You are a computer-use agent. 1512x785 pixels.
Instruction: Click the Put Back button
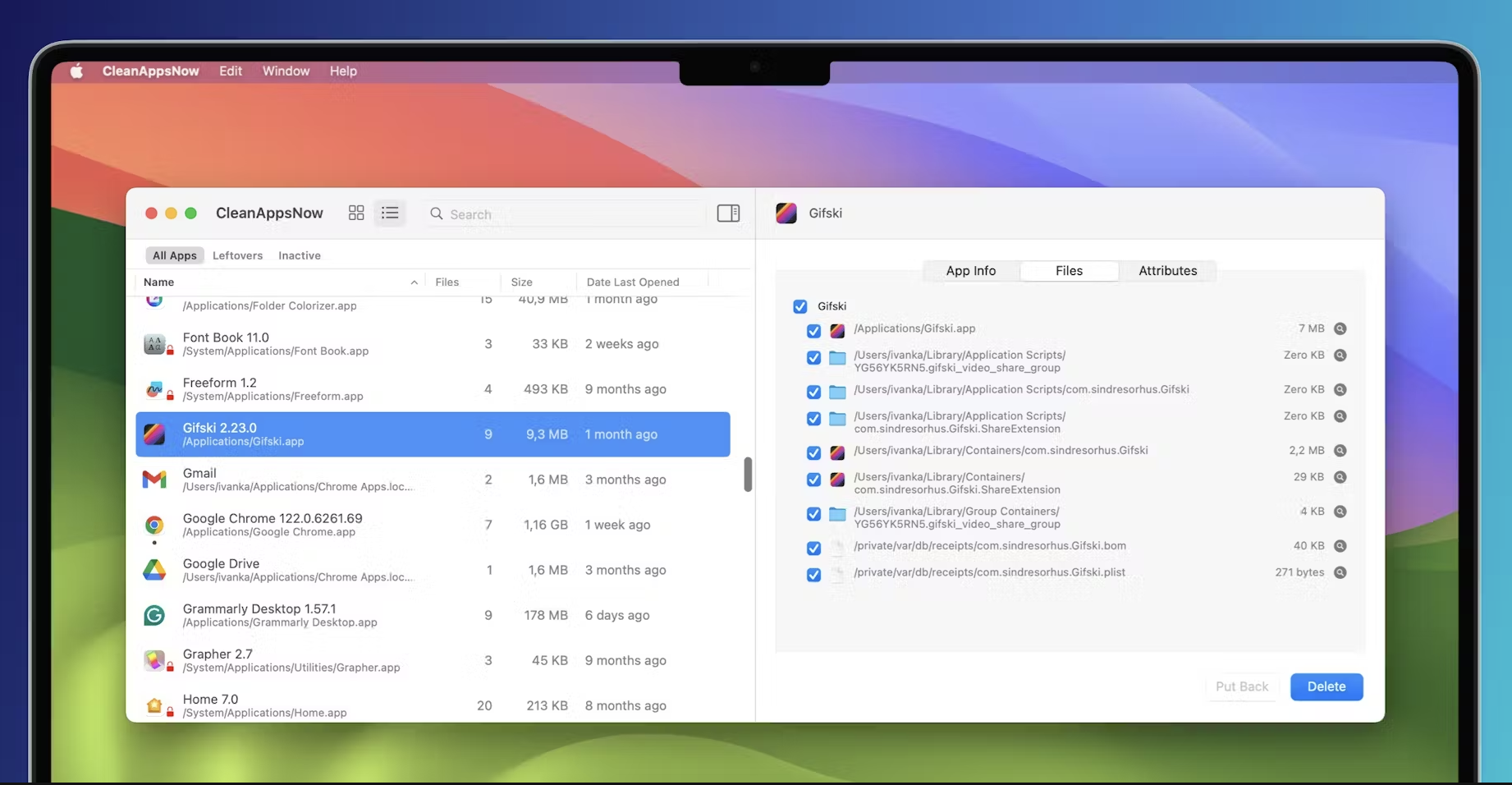[x=1241, y=686]
